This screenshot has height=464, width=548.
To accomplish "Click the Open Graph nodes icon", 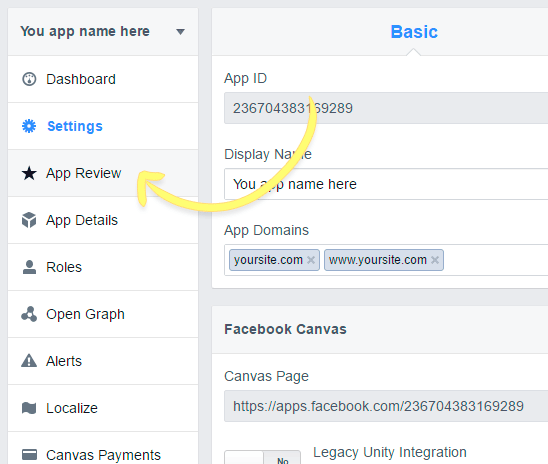I will (29, 314).
